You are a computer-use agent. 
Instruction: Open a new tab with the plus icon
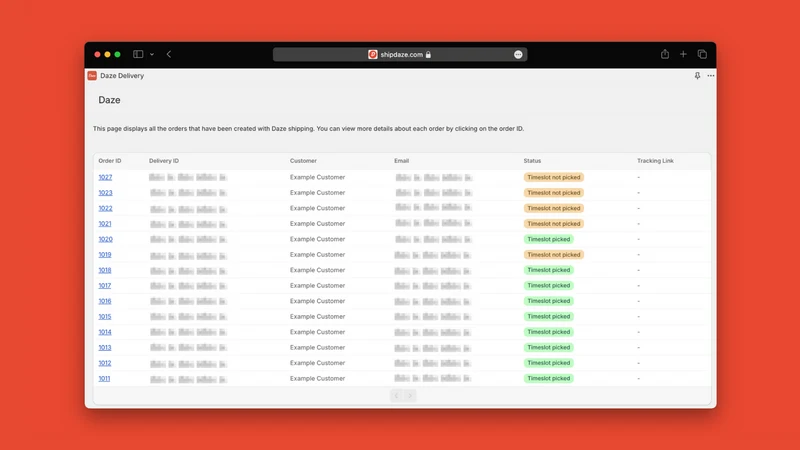click(x=683, y=54)
